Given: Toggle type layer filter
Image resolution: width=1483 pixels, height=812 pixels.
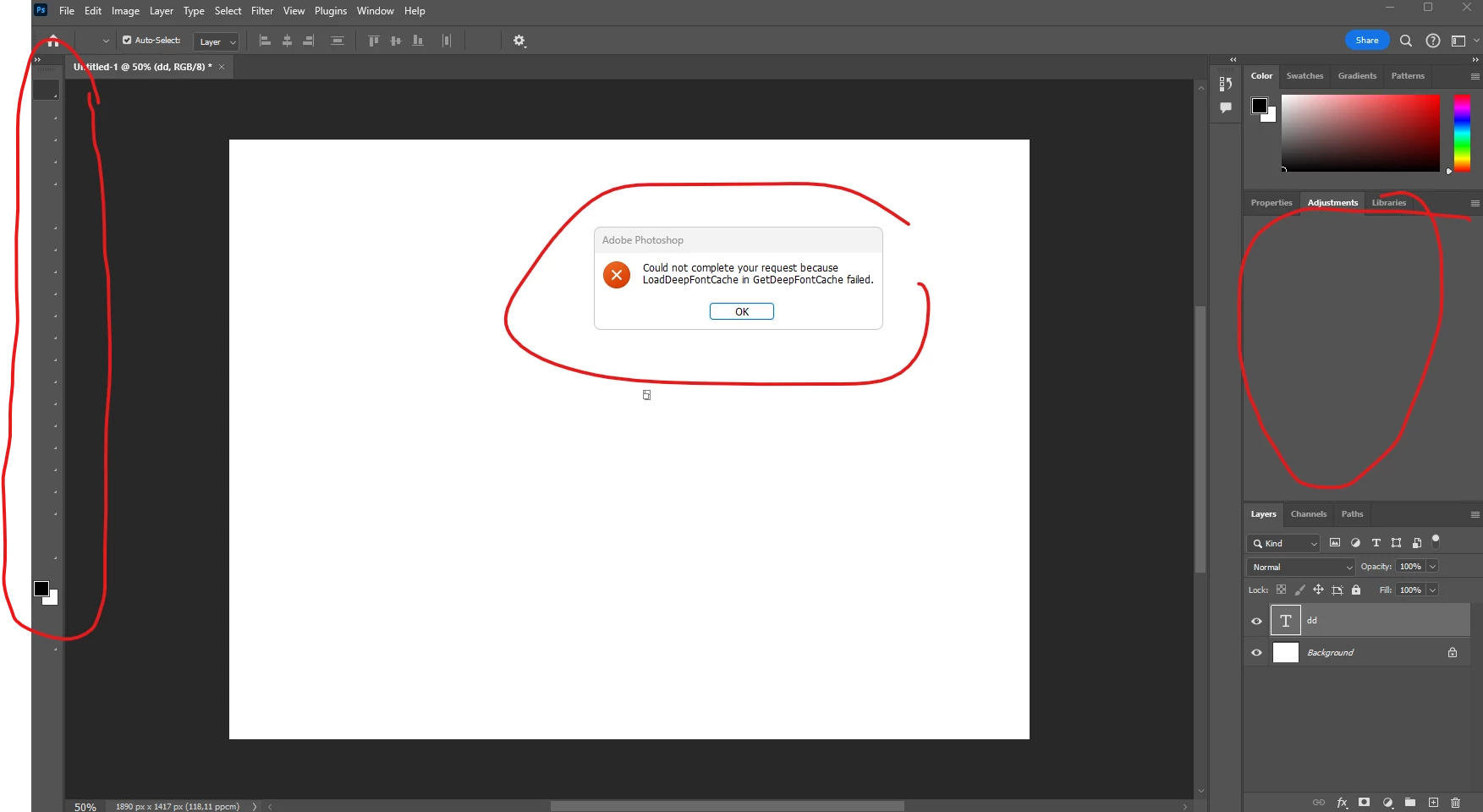Looking at the screenshot, I should click(x=1376, y=543).
